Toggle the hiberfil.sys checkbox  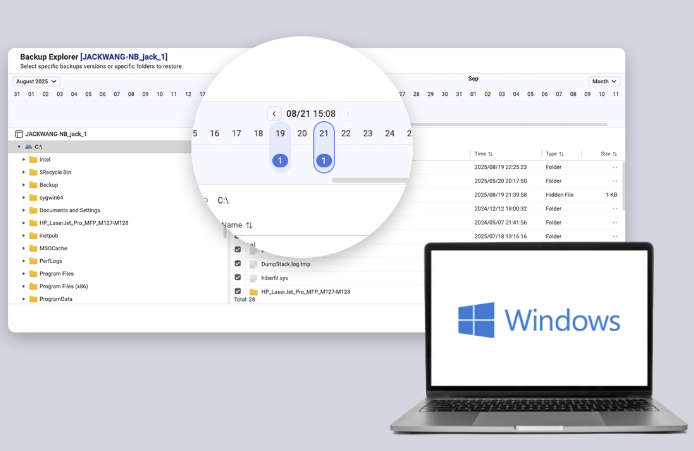[x=238, y=277]
